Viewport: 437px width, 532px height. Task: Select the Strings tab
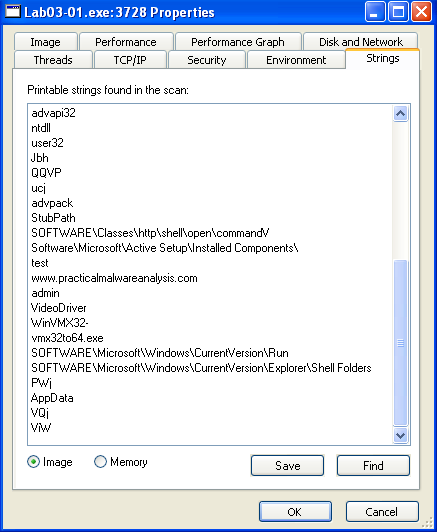point(383,59)
